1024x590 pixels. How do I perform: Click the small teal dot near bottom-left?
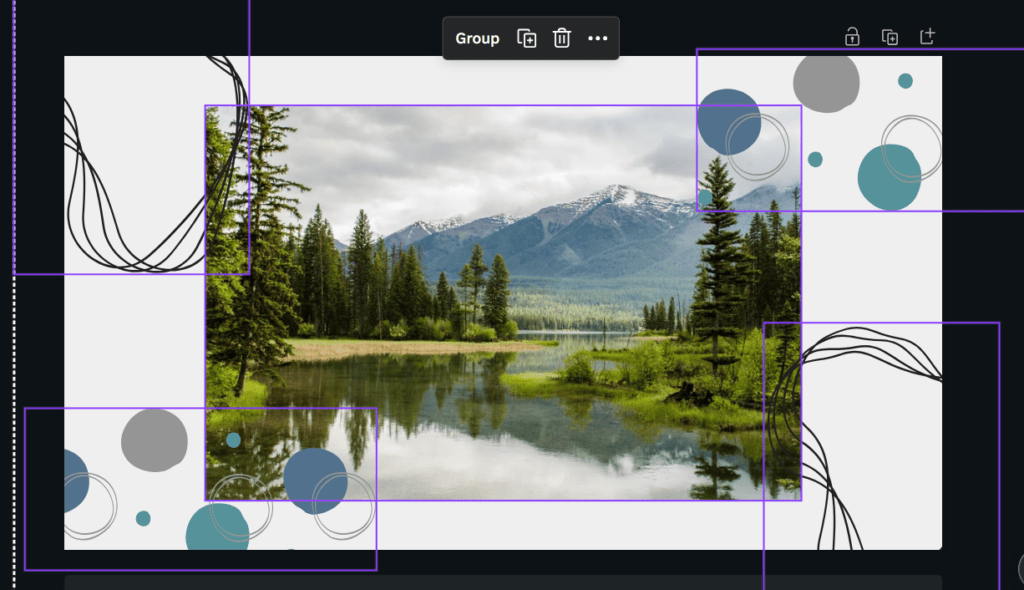(143, 518)
